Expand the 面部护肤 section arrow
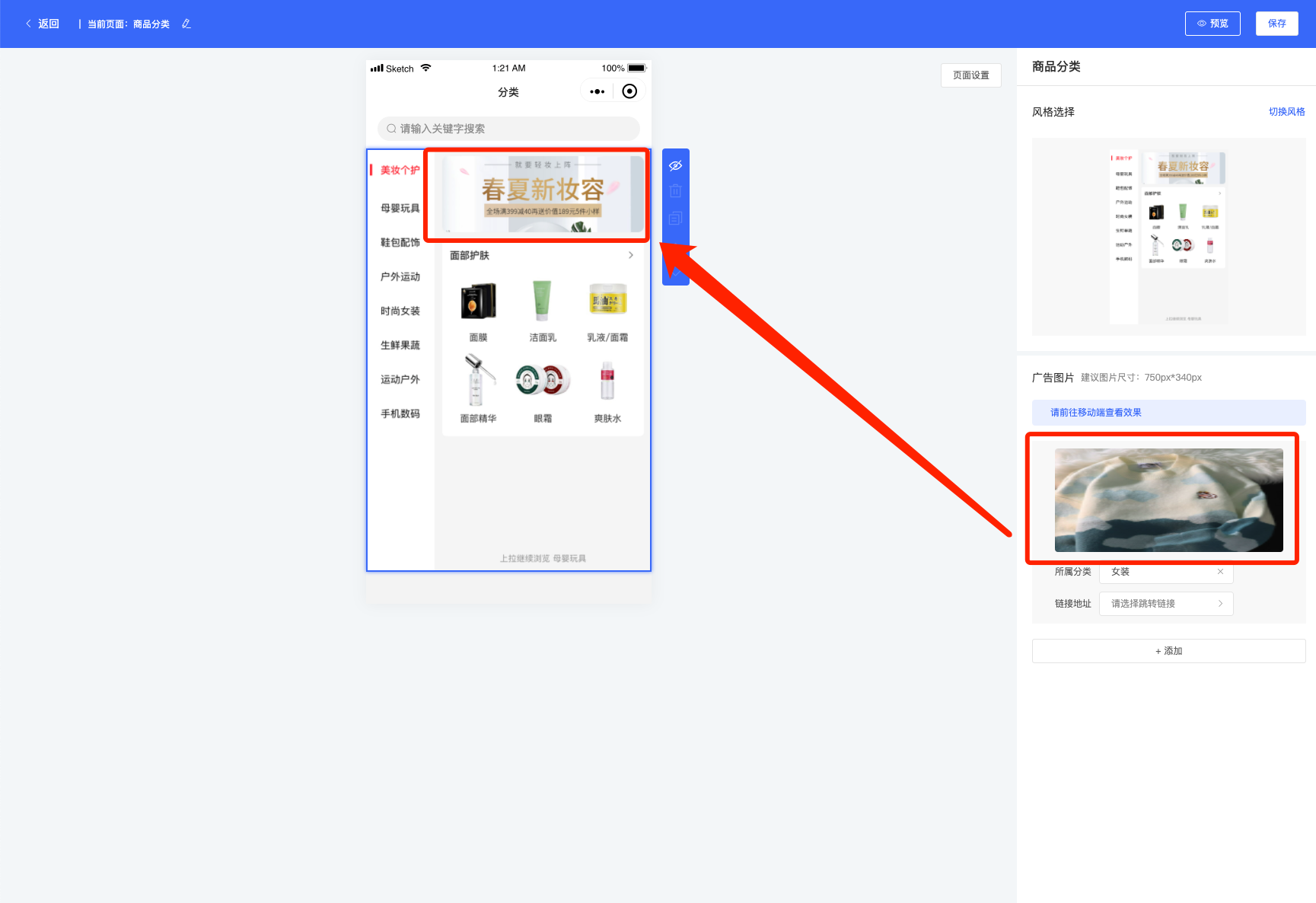 point(630,255)
